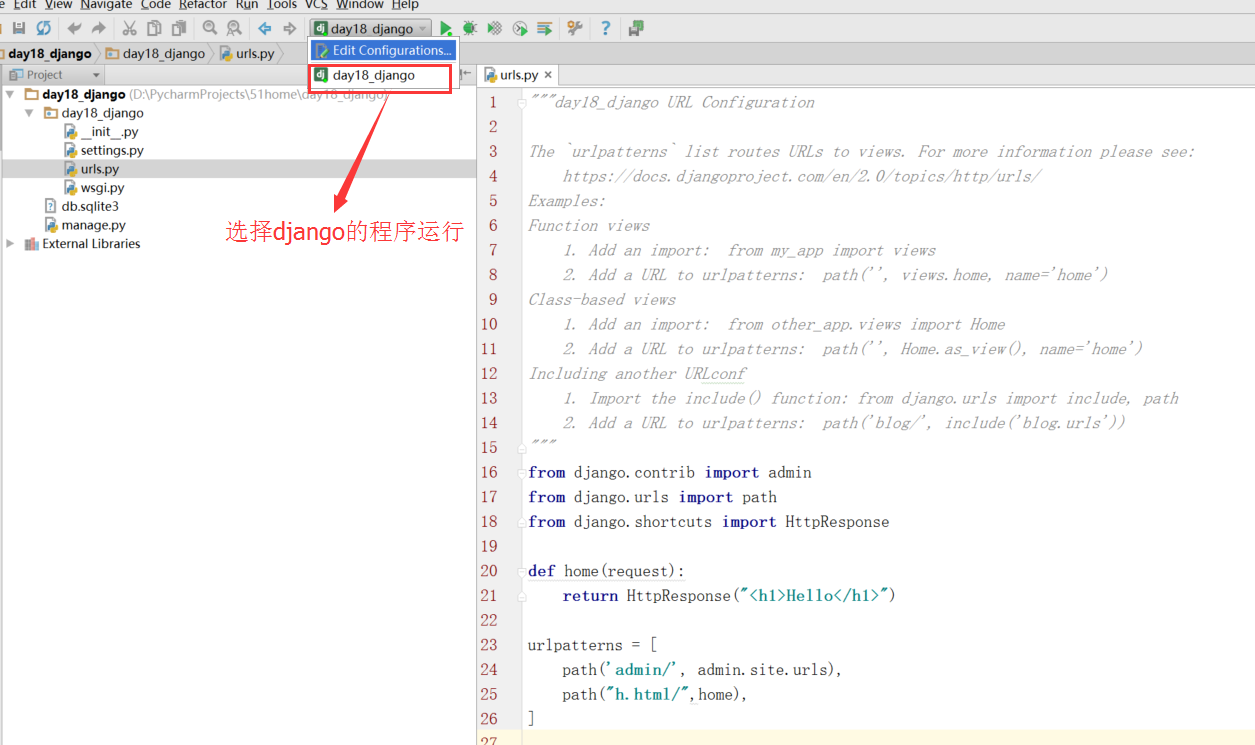Click the day18_django folder breadcrumb
1255x745 pixels.
tap(155, 54)
